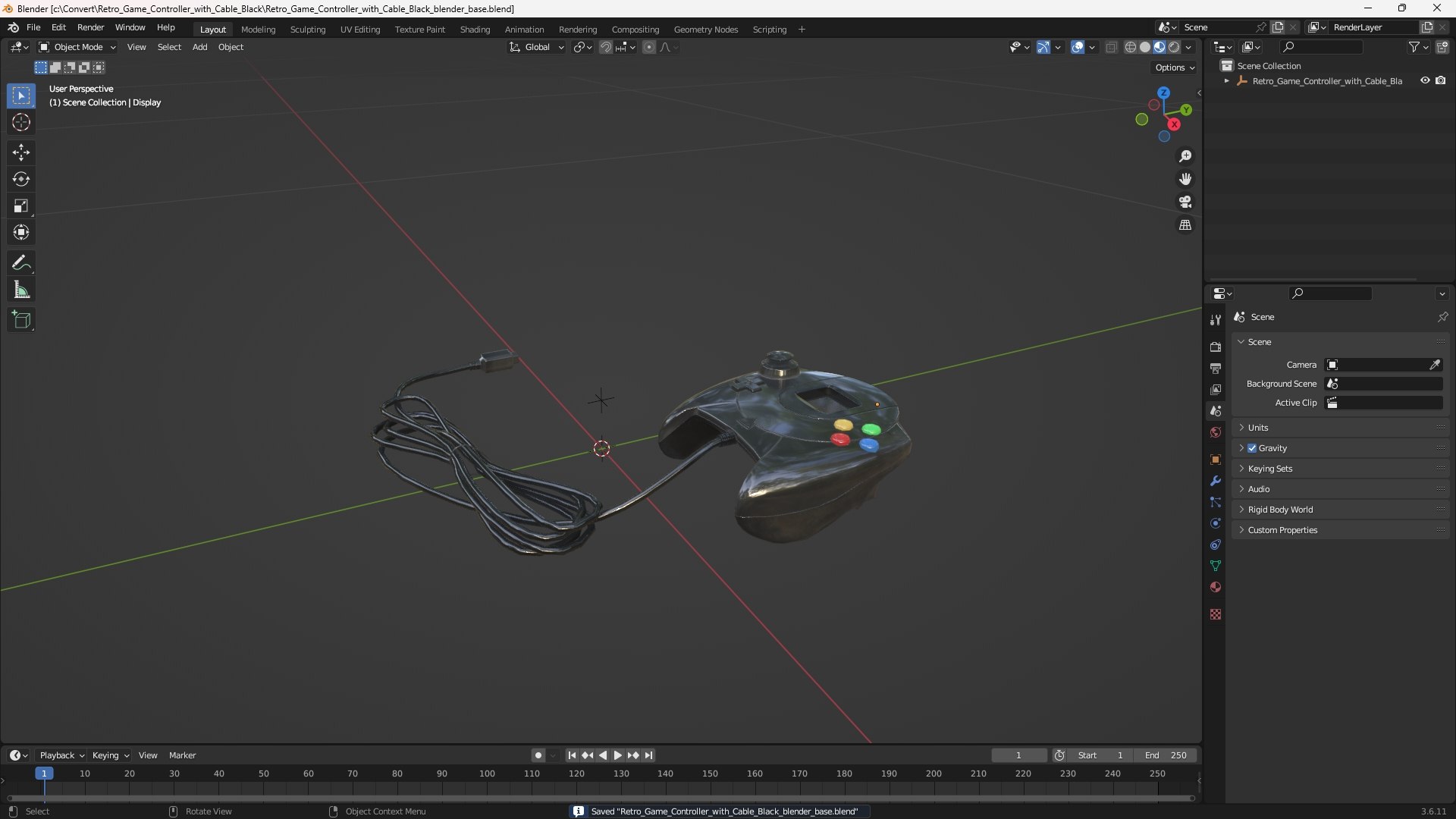Switch perspective/orthographic grid icon

point(1185,225)
